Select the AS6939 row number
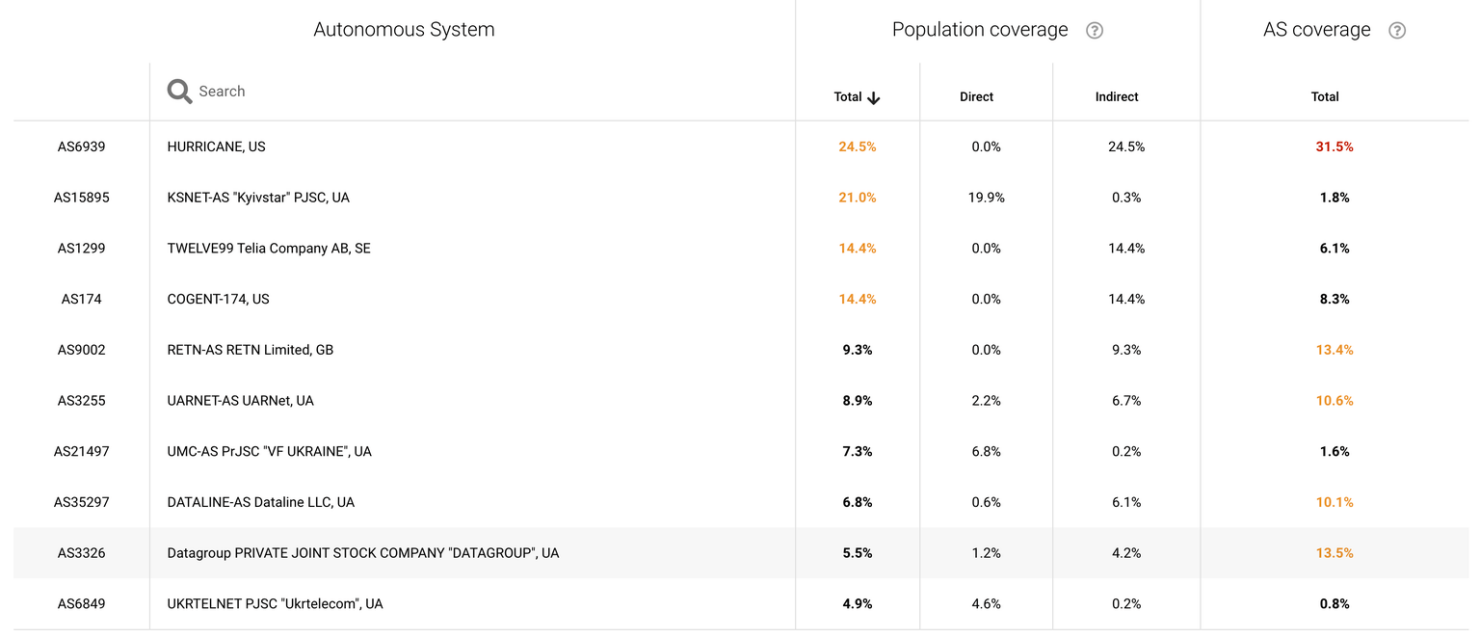 pyautogui.click(x=81, y=147)
